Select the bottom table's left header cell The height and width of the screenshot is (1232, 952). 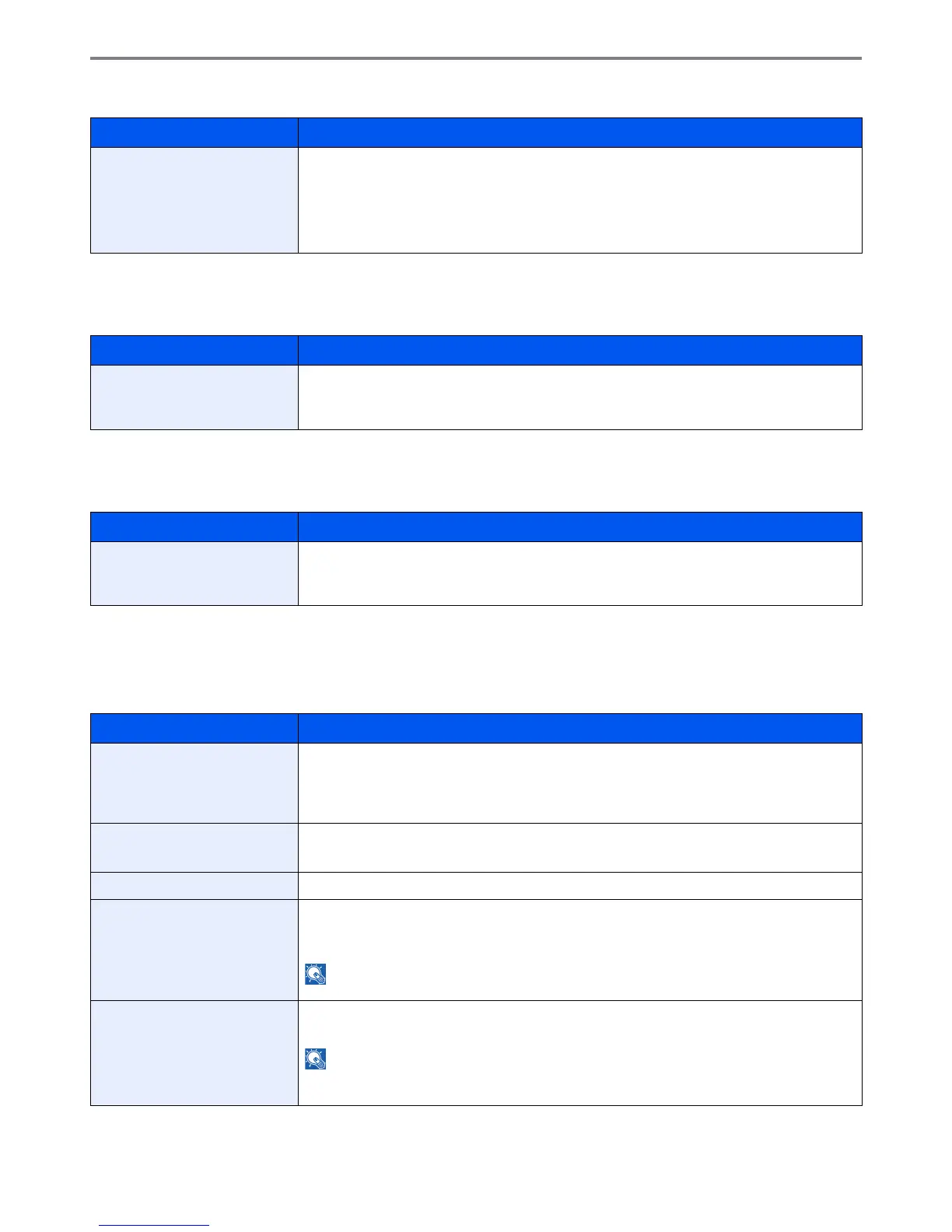[194, 728]
